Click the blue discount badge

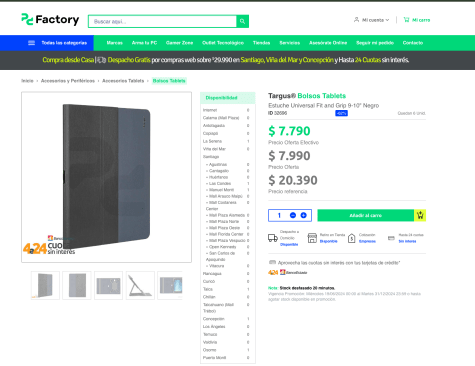click(x=341, y=113)
